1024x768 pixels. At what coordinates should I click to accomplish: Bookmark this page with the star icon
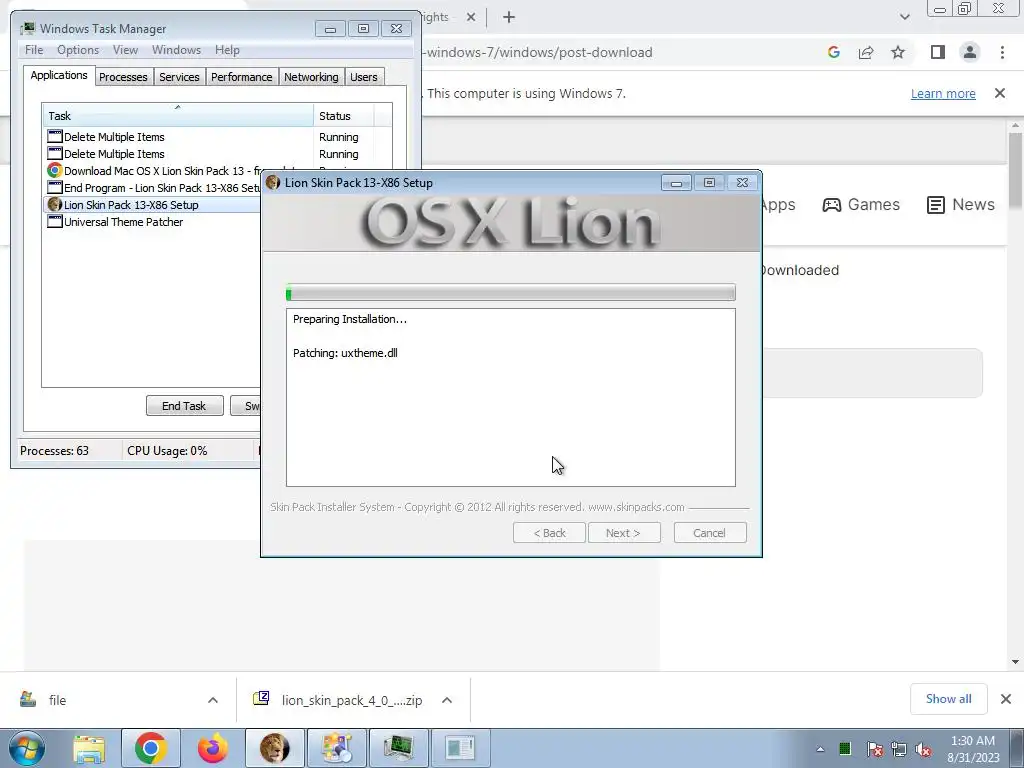pos(898,52)
